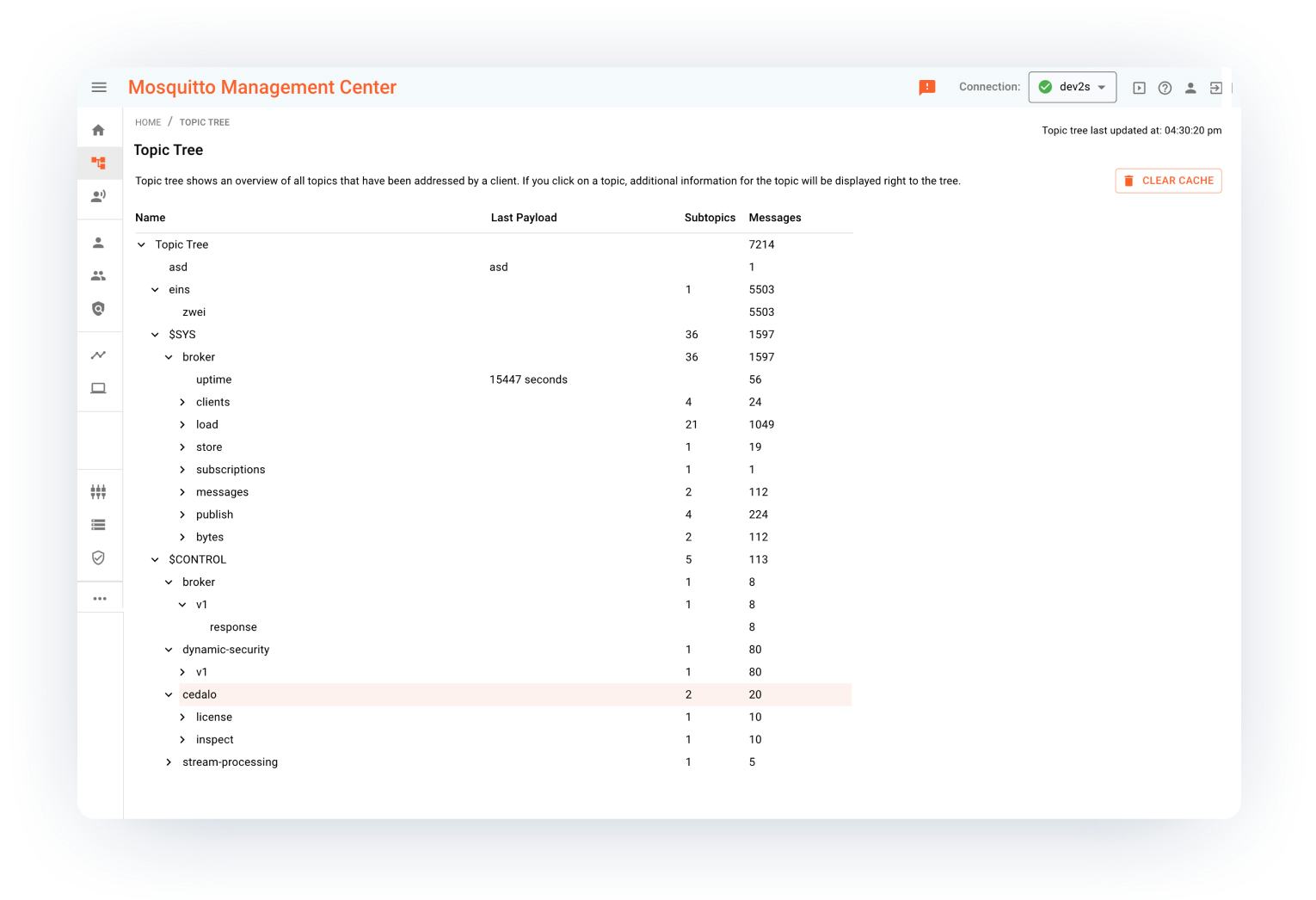Image resolution: width=1316 pixels, height=900 pixels.
Task: Collapse the dynamic-security topic node
Action: [169, 649]
